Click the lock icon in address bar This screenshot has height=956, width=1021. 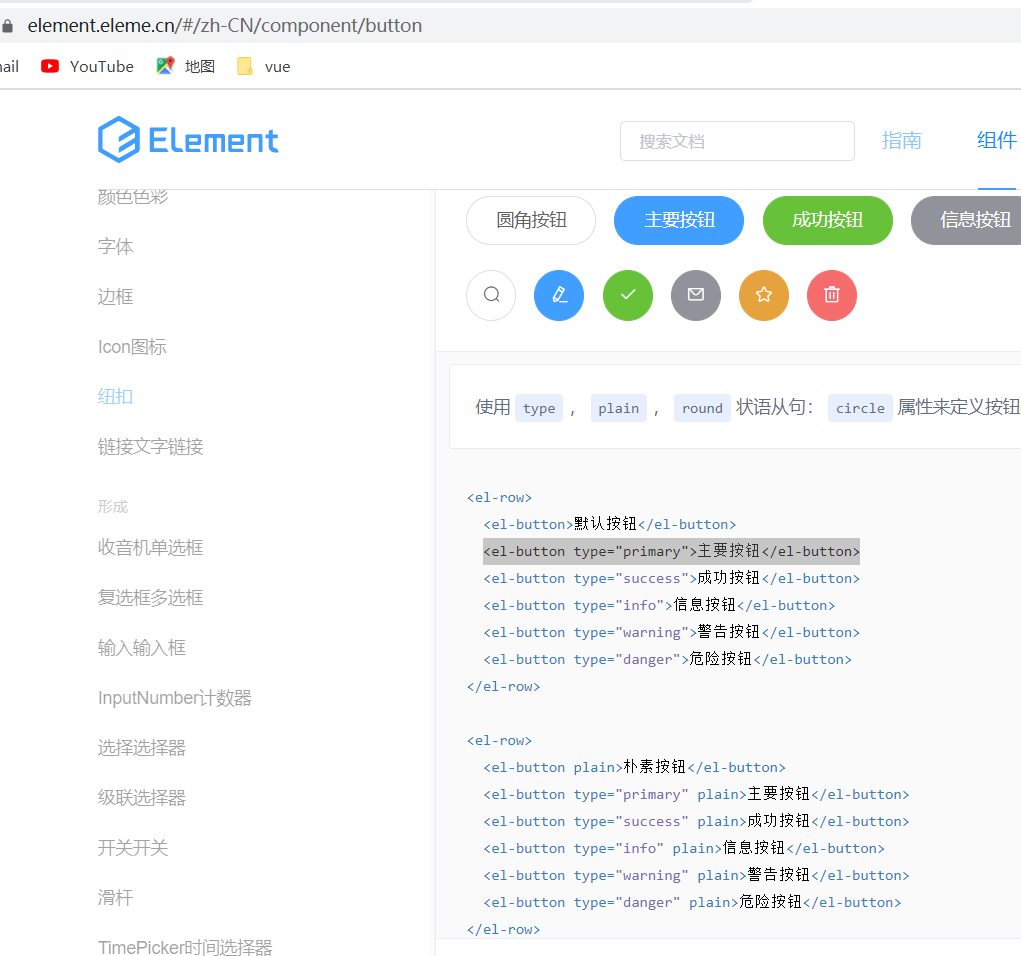click(x=7, y=25)
